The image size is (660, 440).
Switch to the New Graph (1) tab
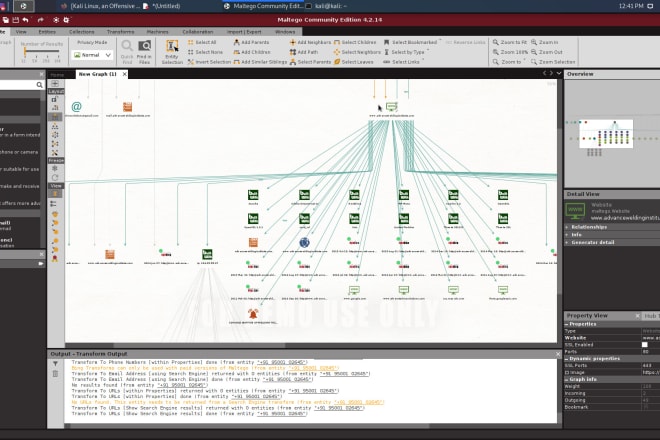click(x=98, y=74)
